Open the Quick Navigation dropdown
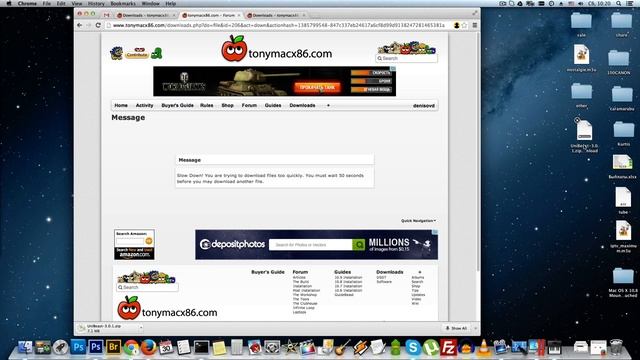 pyautogui.click(x=418, y=221)
